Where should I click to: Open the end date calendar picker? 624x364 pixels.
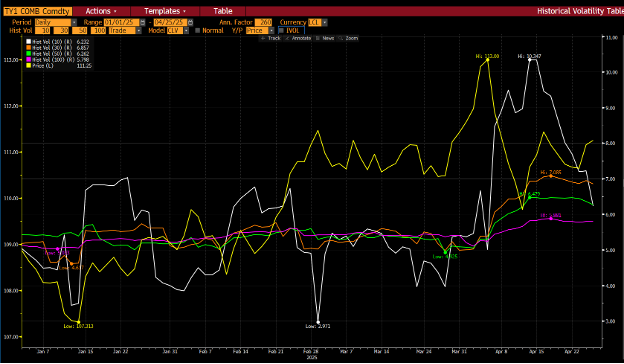[190, 23]
